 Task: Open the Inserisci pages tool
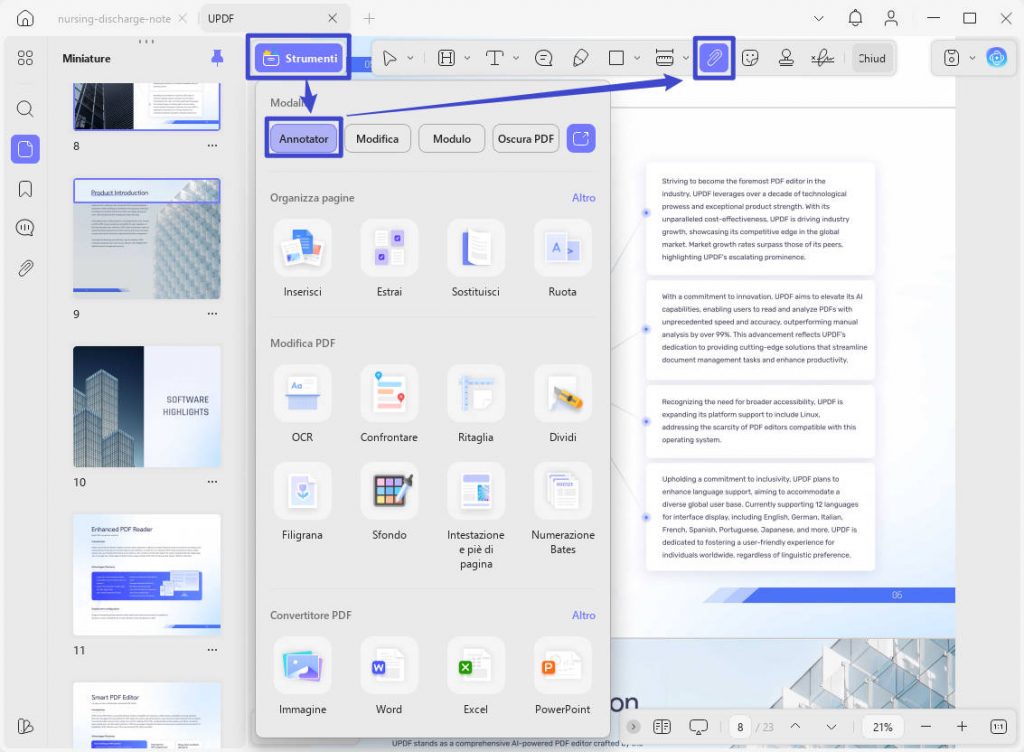coord(302,259)
